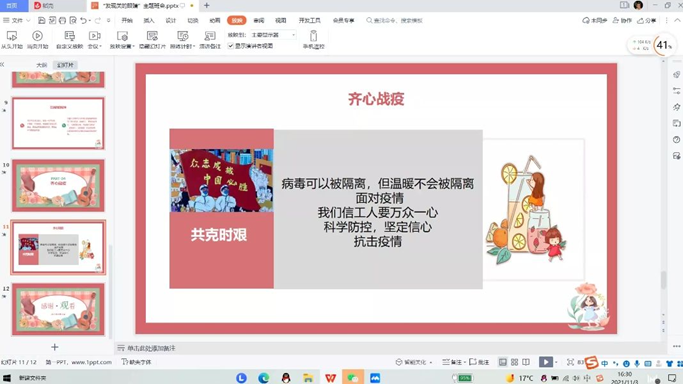Viewport: 683px width, 384px height.
Task: Click the print icon in quick access toolbar
Action: (63, 20)
